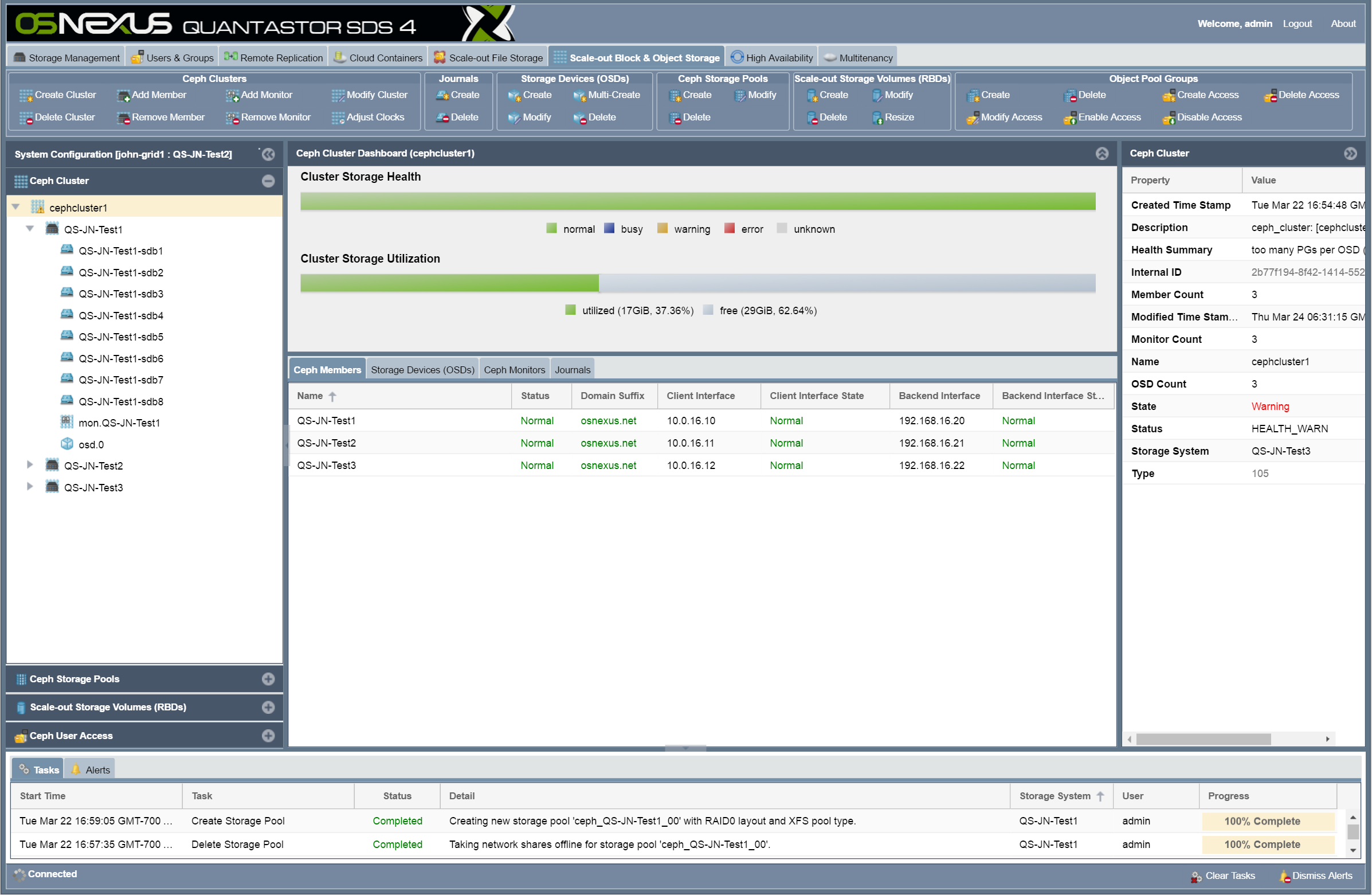Collapse the System Configuration panel
The width and height of the screenshot is (1372, 895).
pos(268,154)
